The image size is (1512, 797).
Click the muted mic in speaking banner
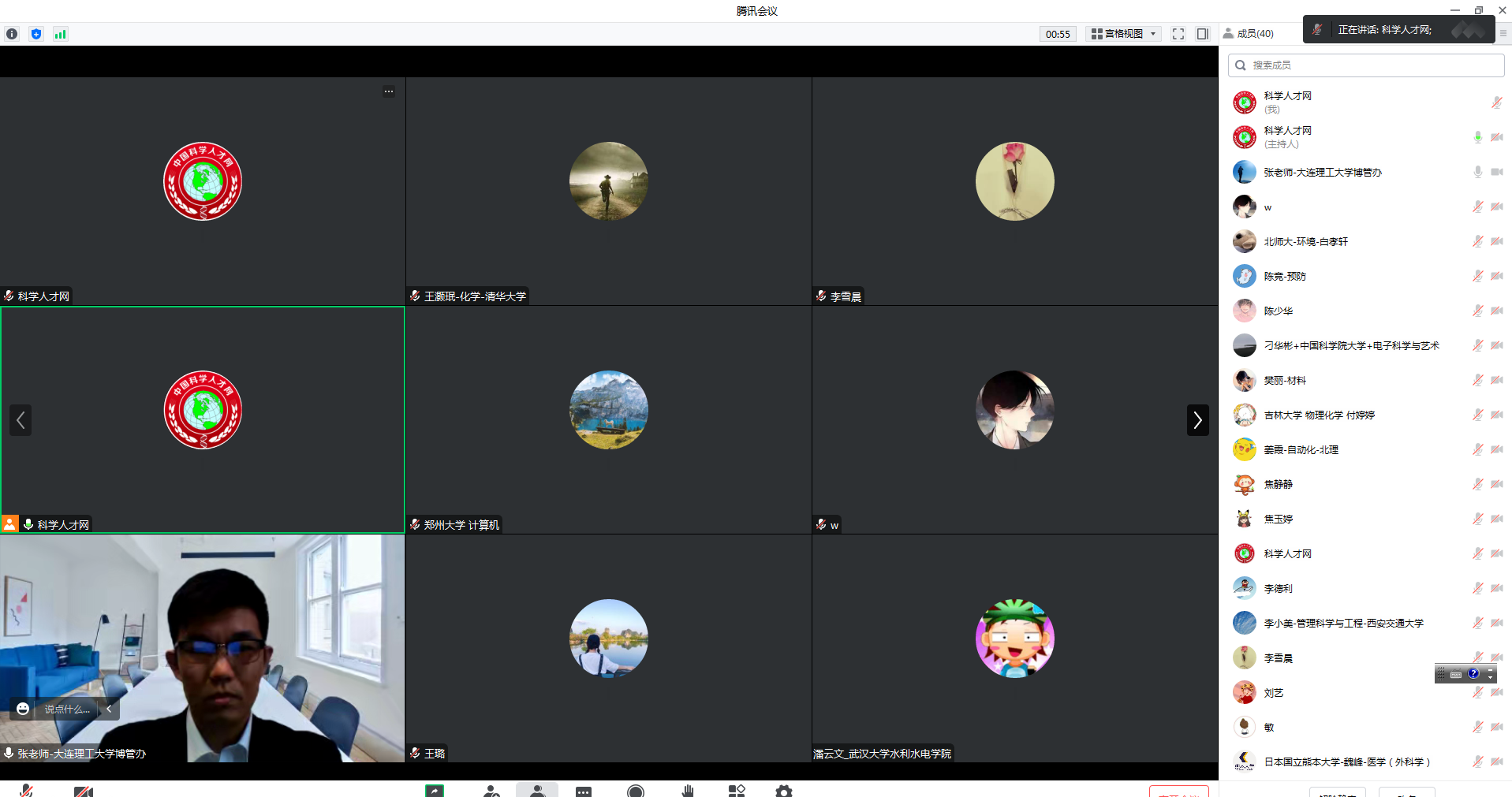coord(1317,29)
